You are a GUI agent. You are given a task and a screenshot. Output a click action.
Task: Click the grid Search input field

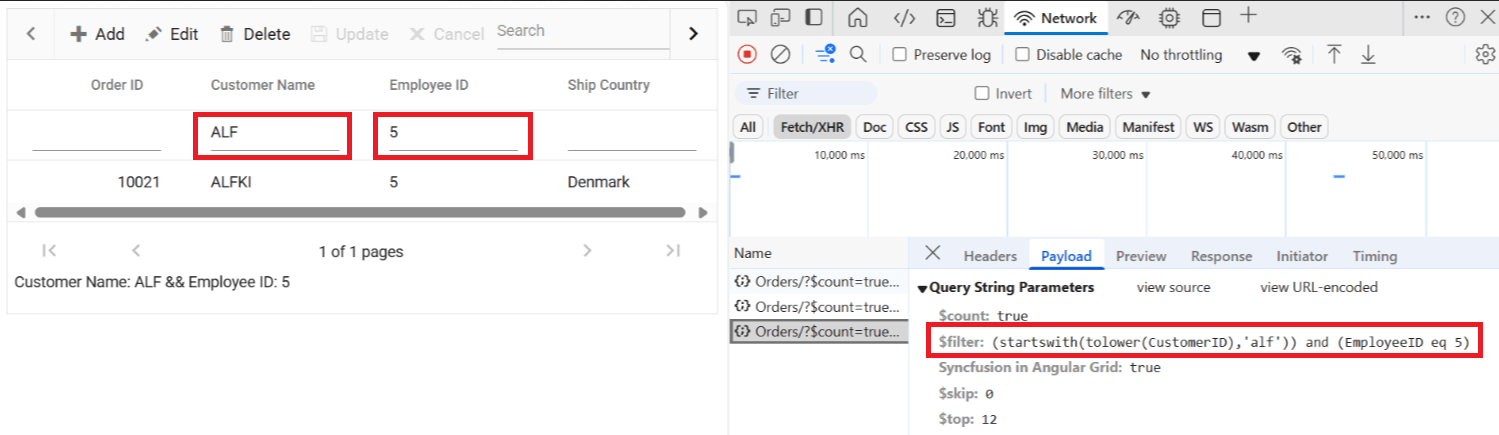click(583, 33)
